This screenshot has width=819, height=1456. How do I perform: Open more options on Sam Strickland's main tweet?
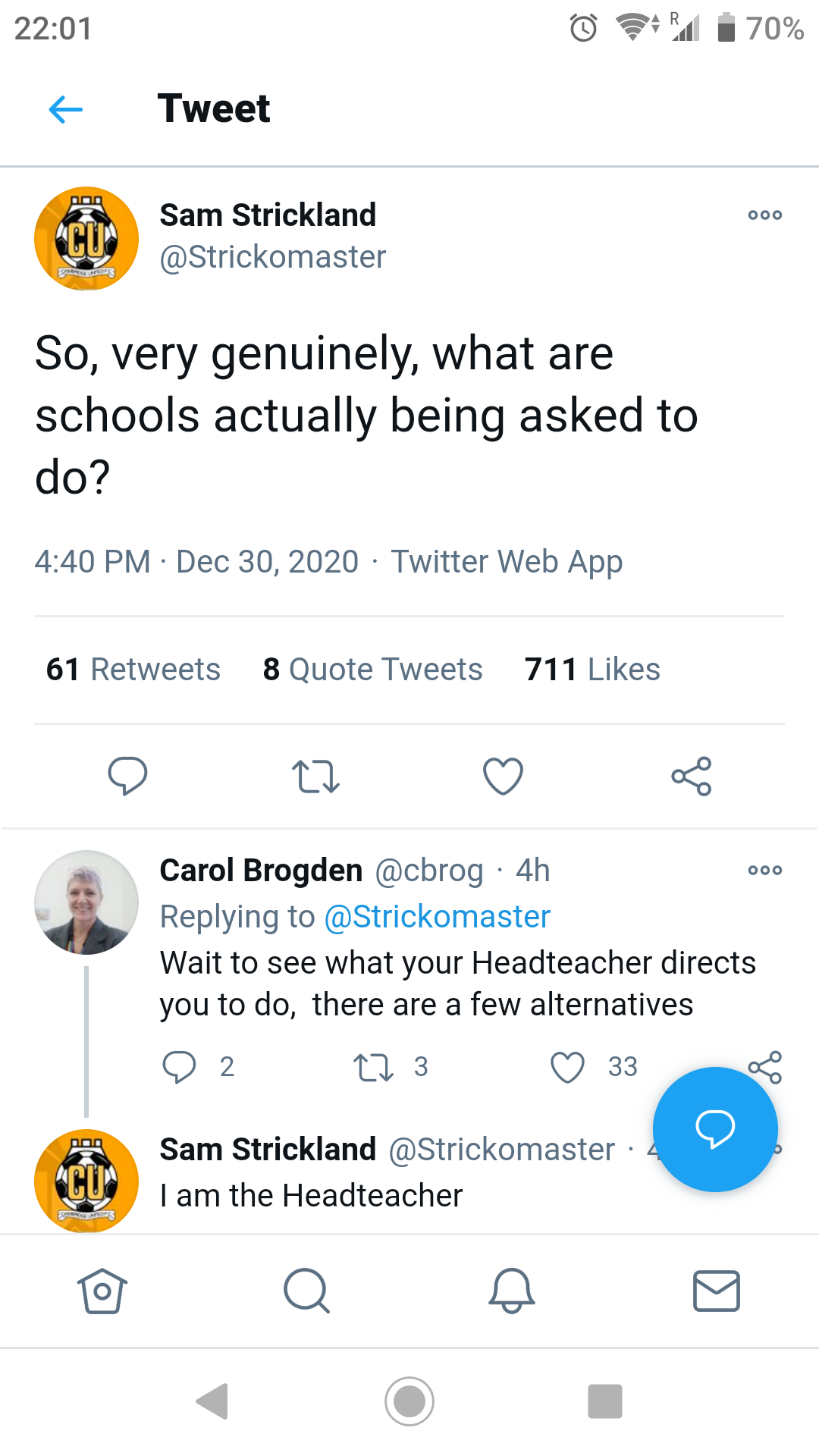(x=764, y=215)
